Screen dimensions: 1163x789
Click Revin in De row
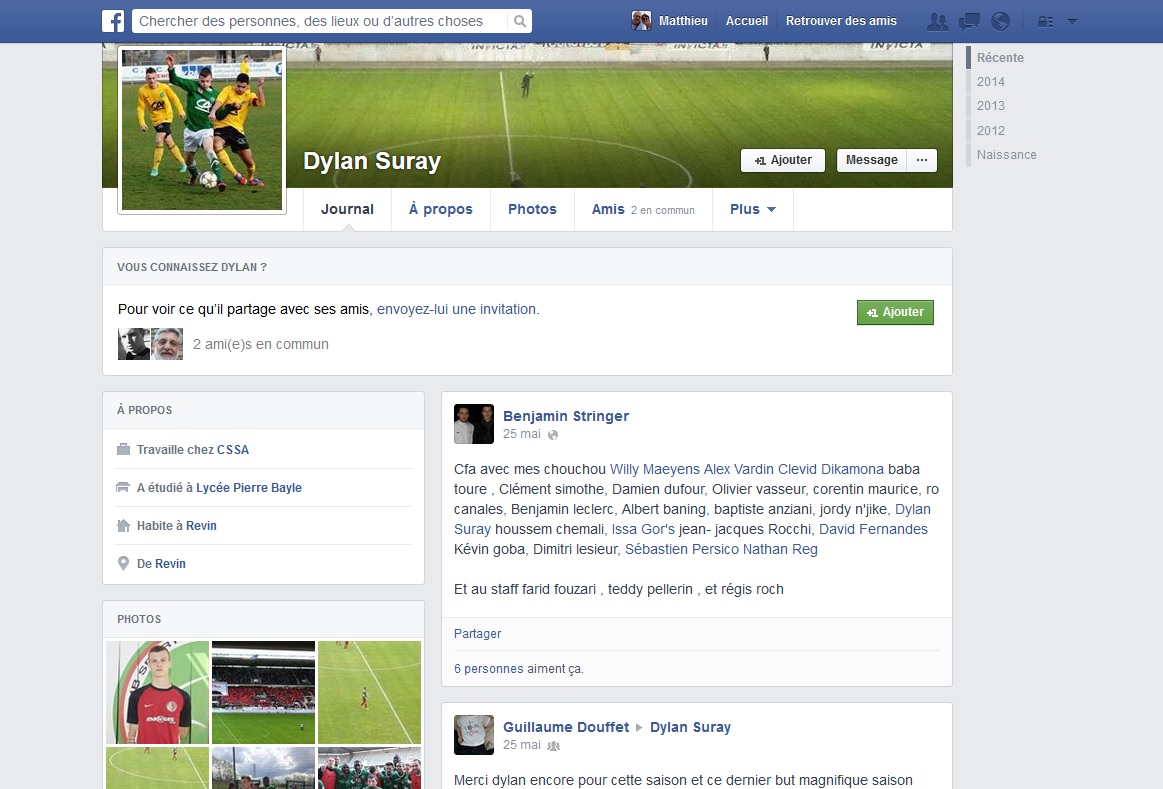click(170, 564)
